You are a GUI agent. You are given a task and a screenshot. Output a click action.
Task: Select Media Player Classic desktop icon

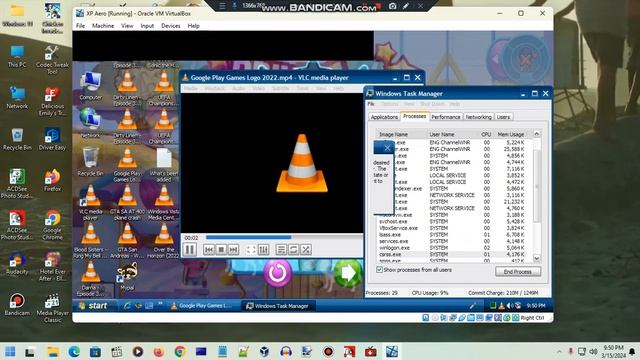tap(52, 309)
